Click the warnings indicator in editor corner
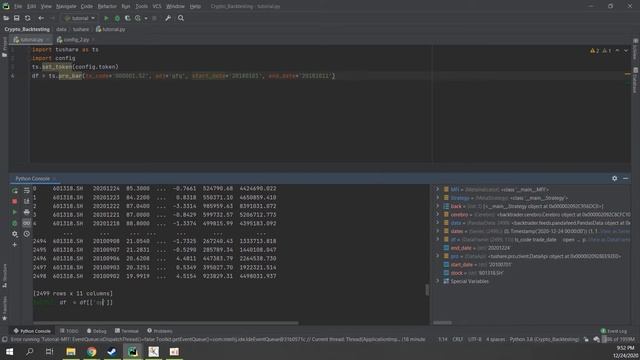The image size is (640, 360). pyautogui.click(x=600, y=51)
